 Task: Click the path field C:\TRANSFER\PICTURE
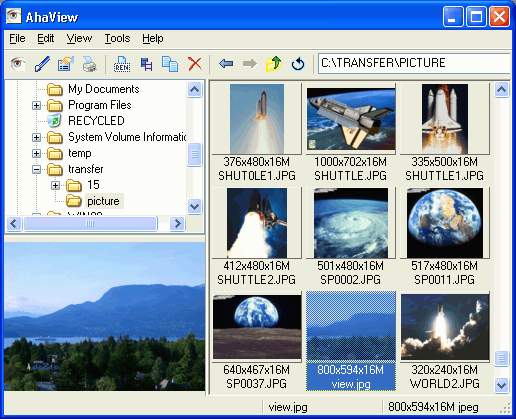pyautogui.click(x=414, y=63)
